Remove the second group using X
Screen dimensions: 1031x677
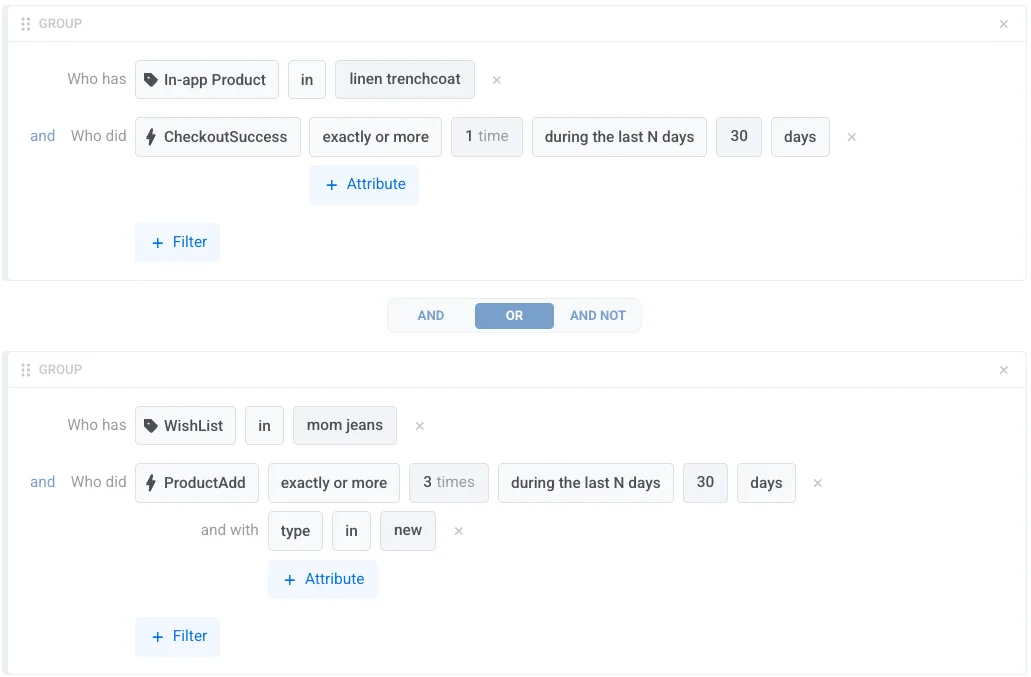point(1004,370)
